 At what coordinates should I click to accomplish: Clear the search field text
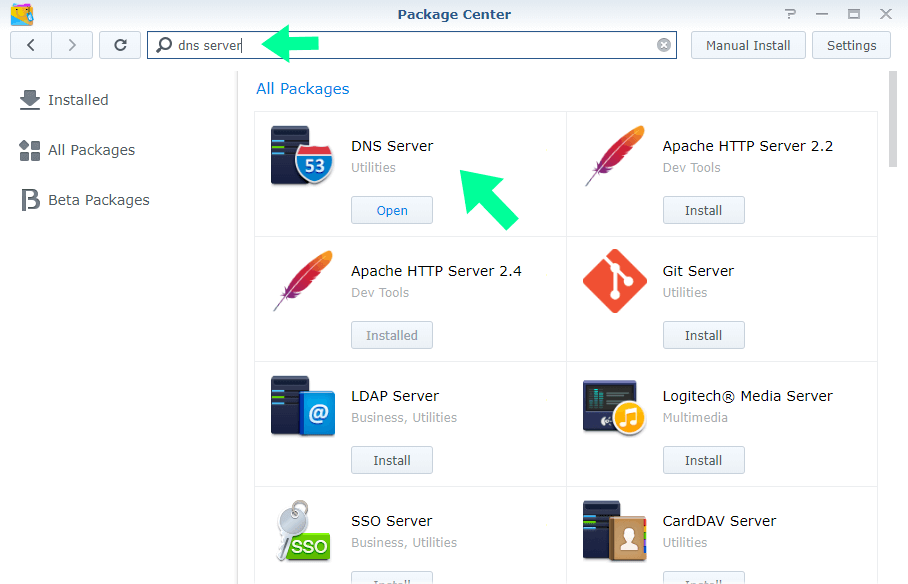pos(664,45)
